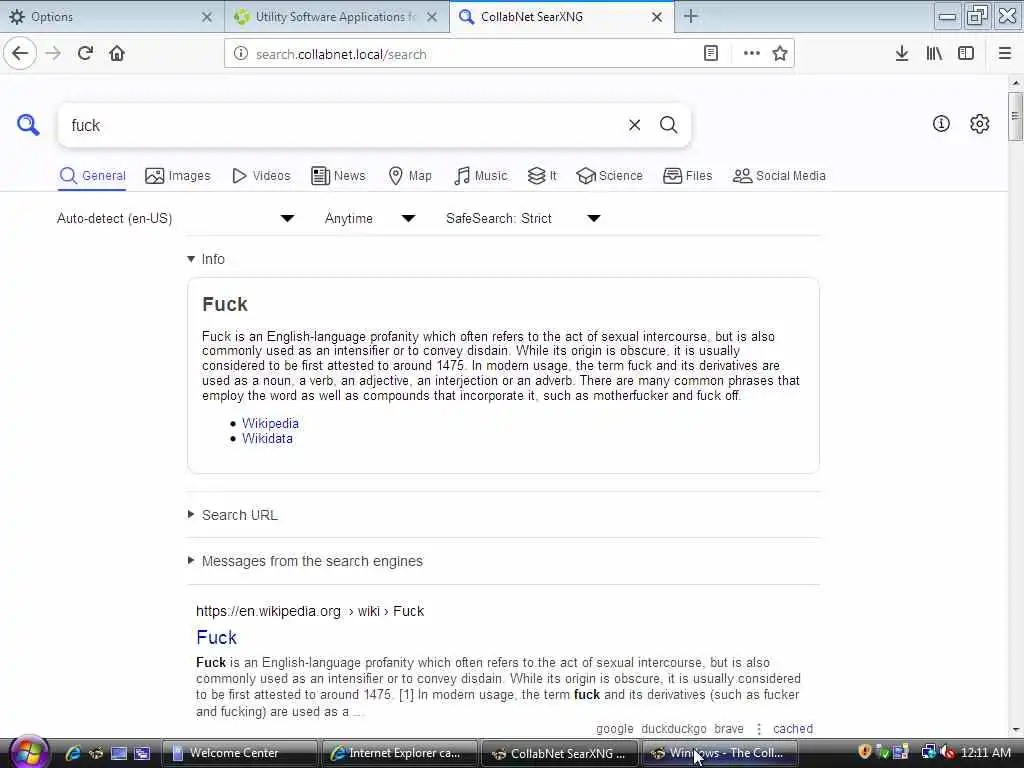Open the en.wikipedia.org result URL
1024x768 pixels.
point(310,611)
